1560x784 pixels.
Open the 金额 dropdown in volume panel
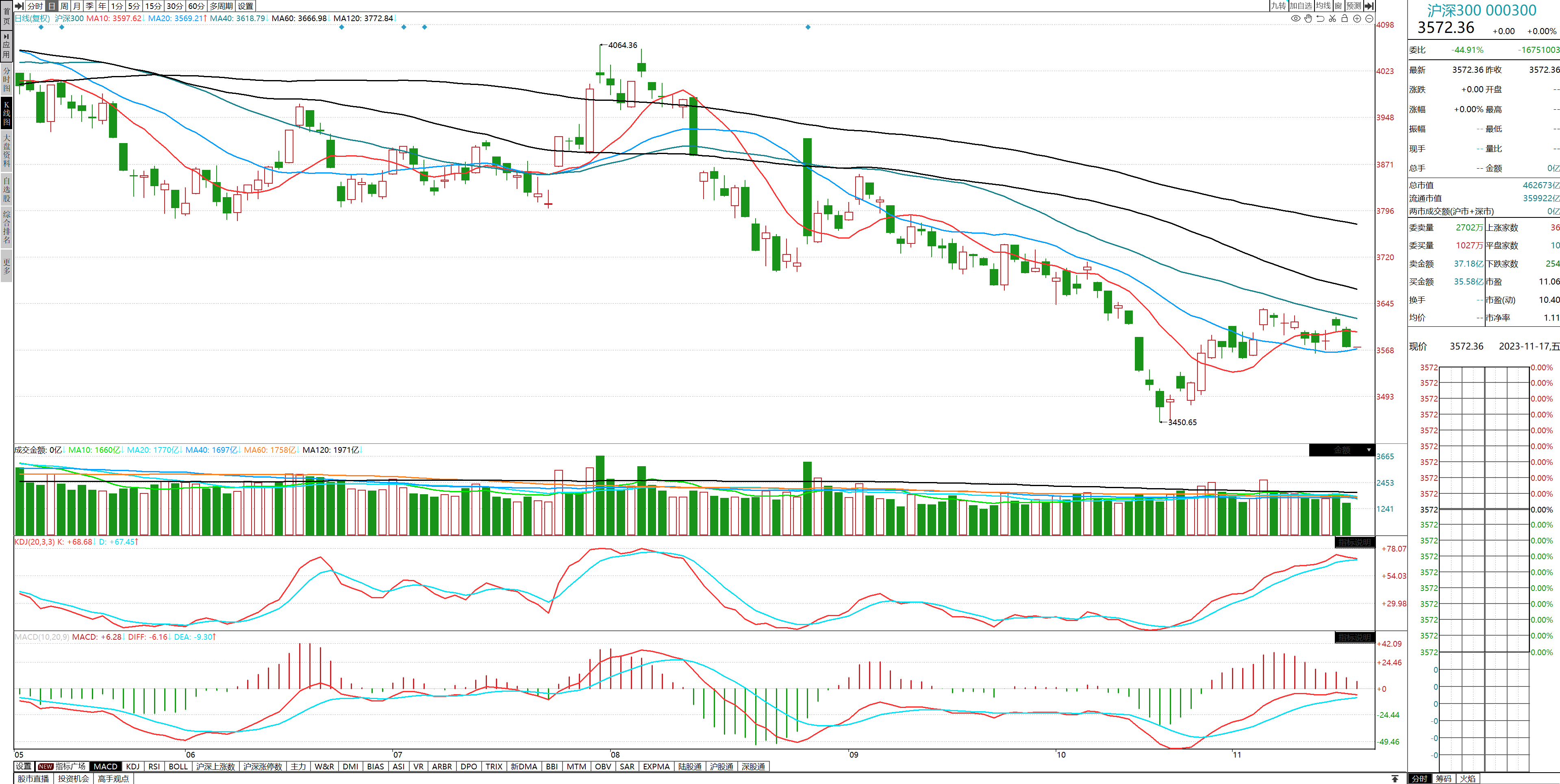1369,450
